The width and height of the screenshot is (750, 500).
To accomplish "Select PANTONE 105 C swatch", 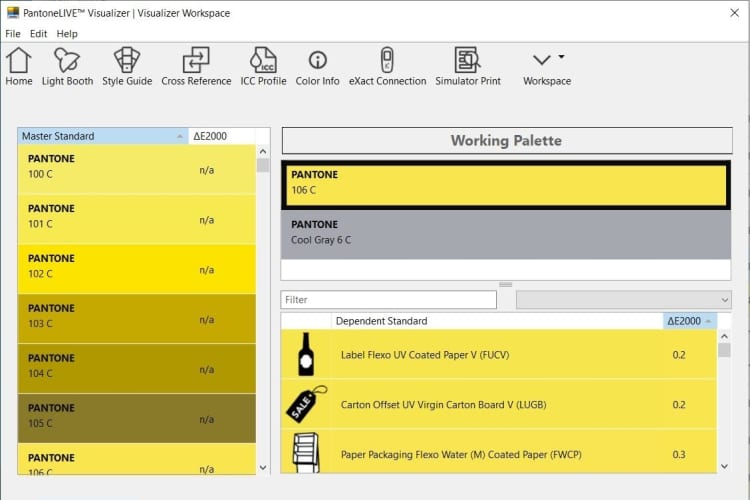I will pos(137,418).
